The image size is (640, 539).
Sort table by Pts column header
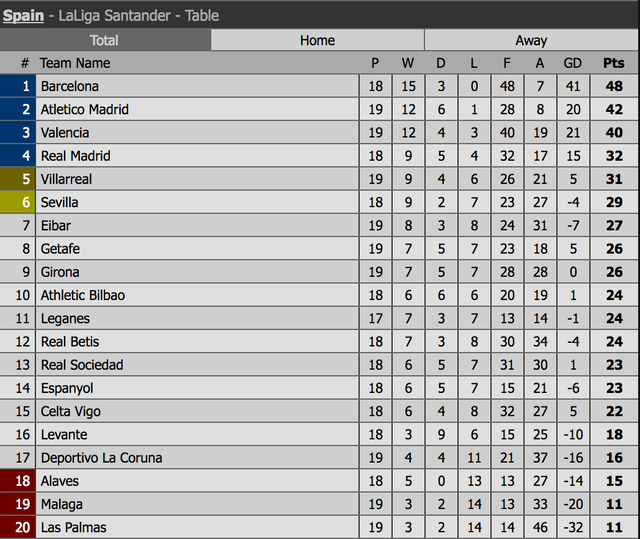click(x=613, y=63)
